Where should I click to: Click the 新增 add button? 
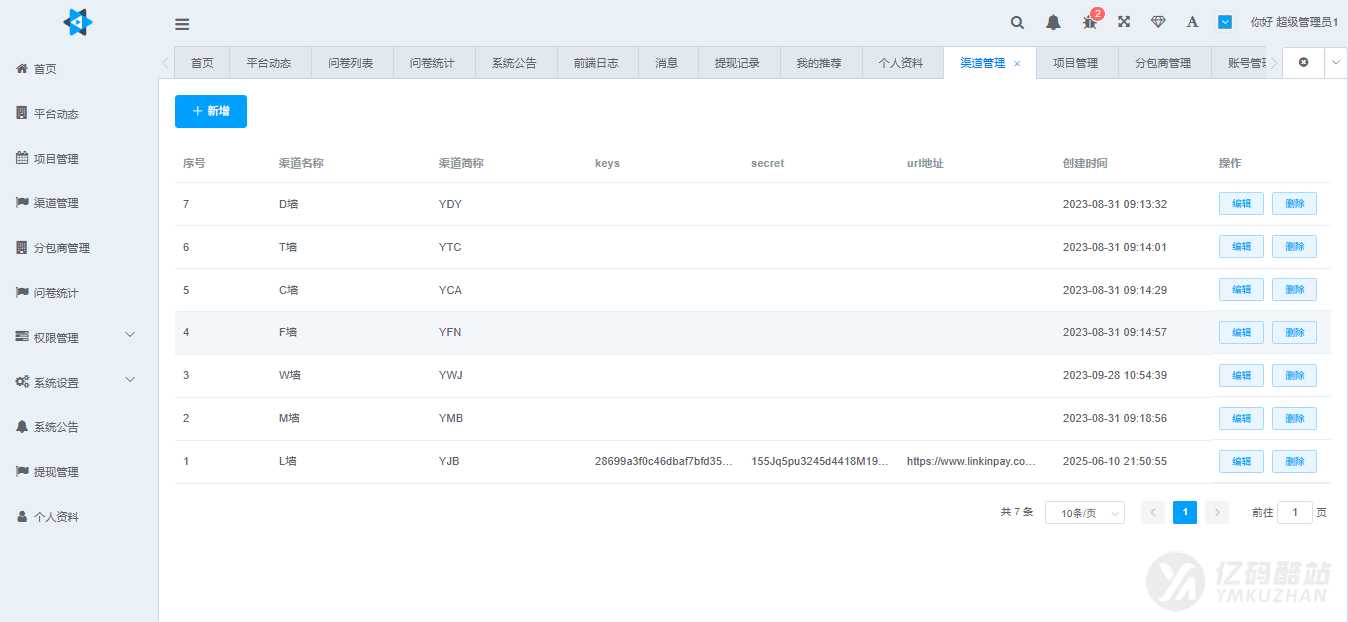(x=211, y=111)
